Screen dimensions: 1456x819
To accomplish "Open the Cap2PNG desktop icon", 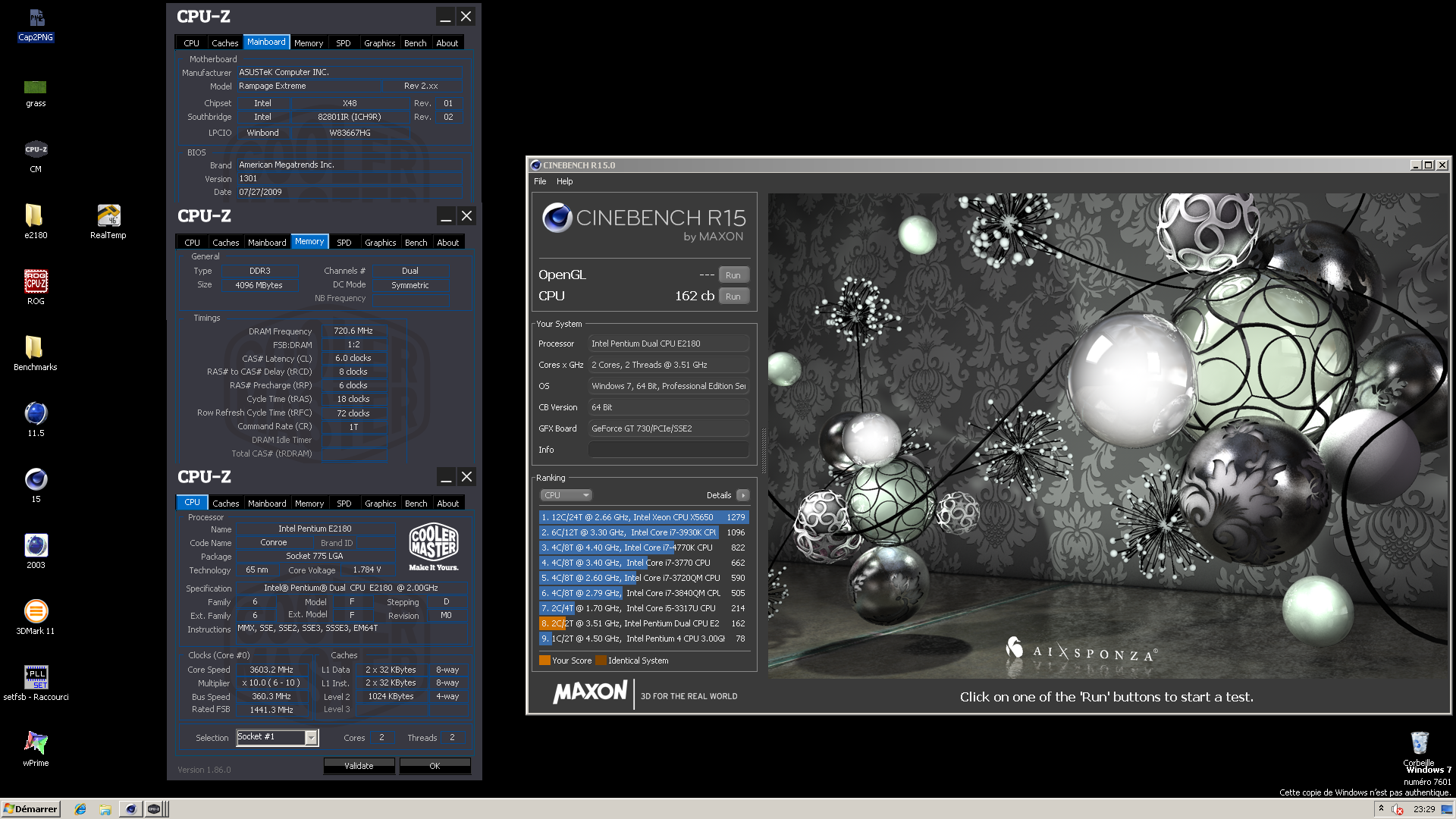I will (36, 24).
